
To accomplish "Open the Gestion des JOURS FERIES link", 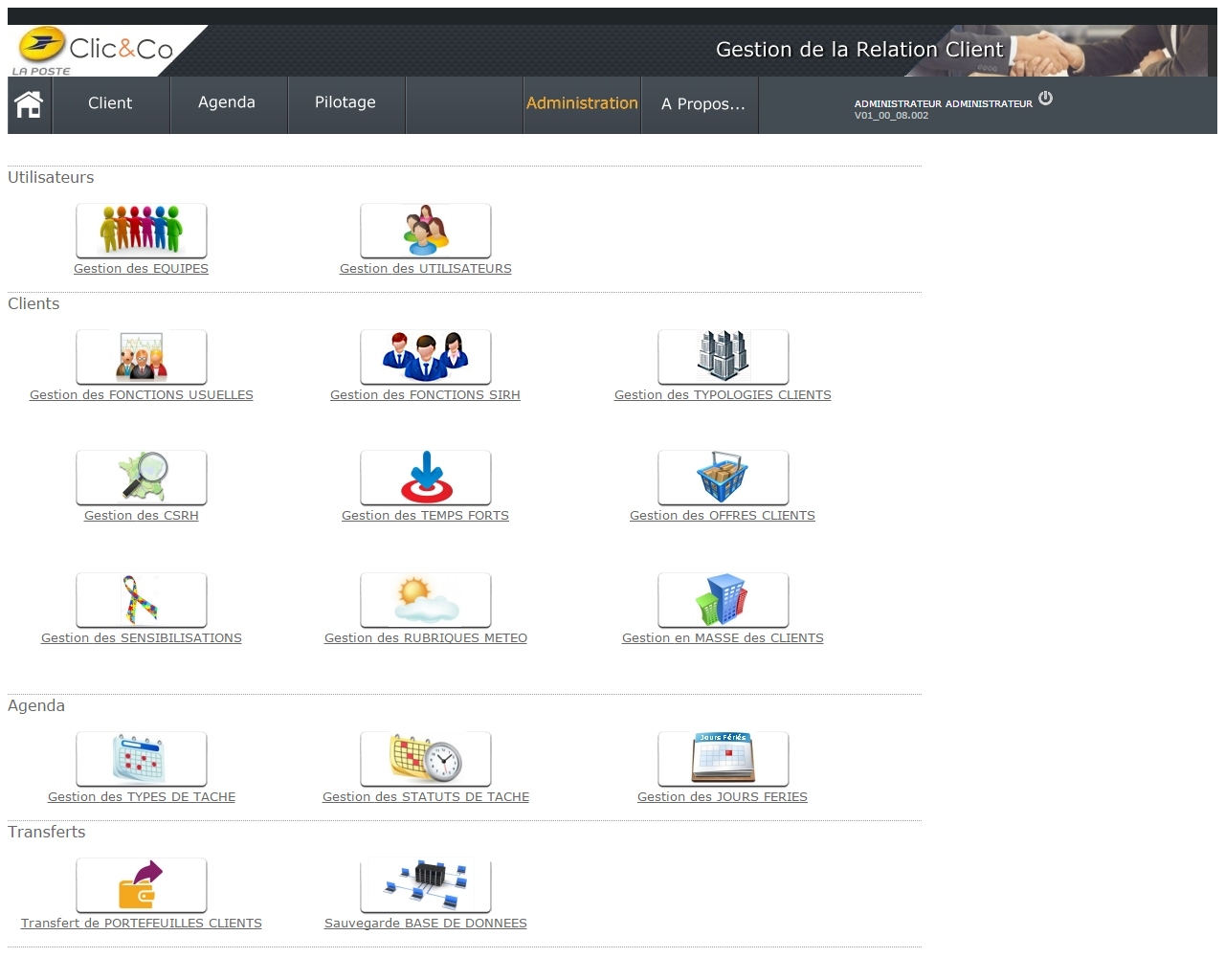I will tap(723, 797).
